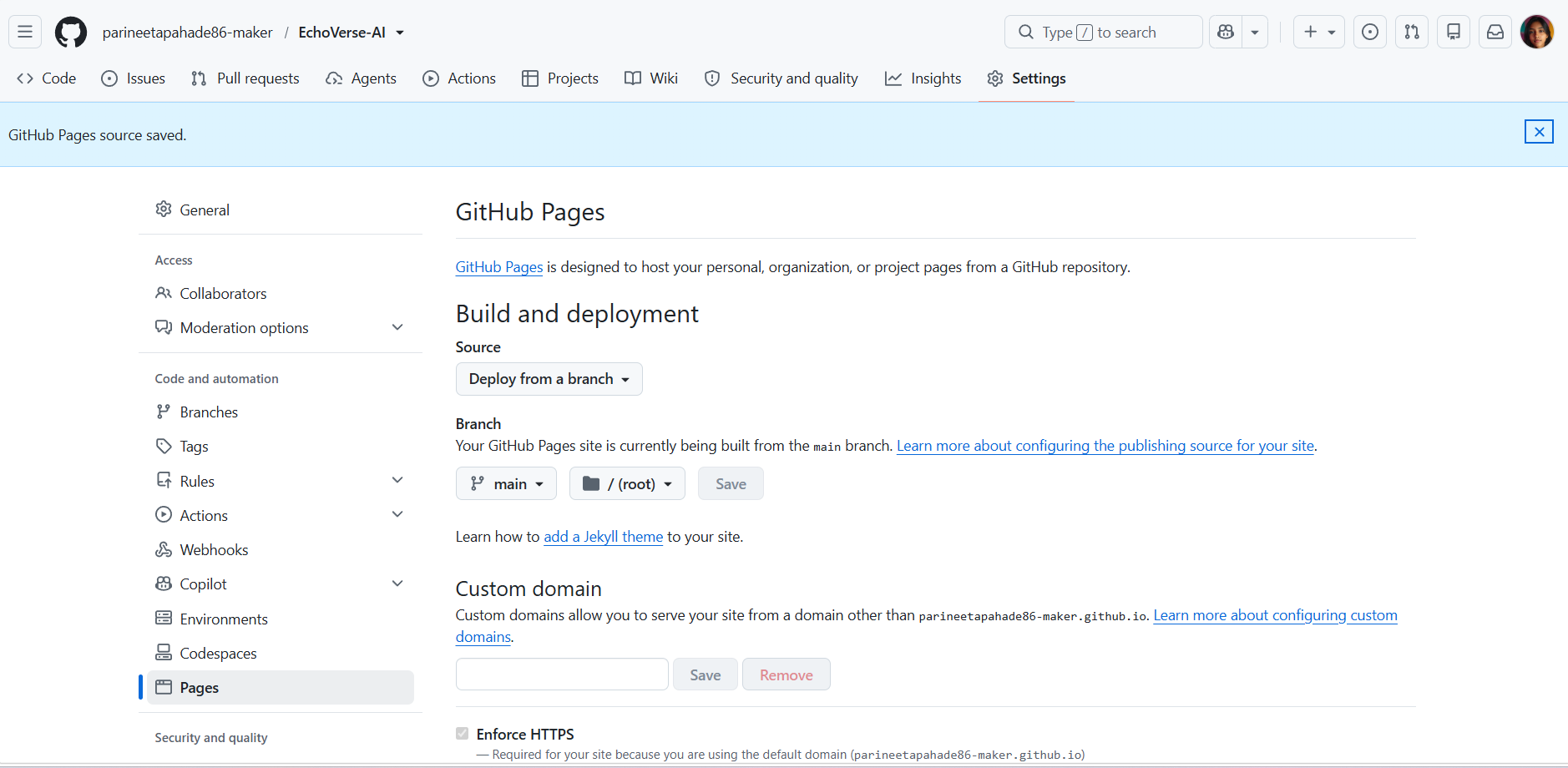This screenshot has width=1568, height=768.
Task: Switch to the Agents tab
Action: pos(362,78)
